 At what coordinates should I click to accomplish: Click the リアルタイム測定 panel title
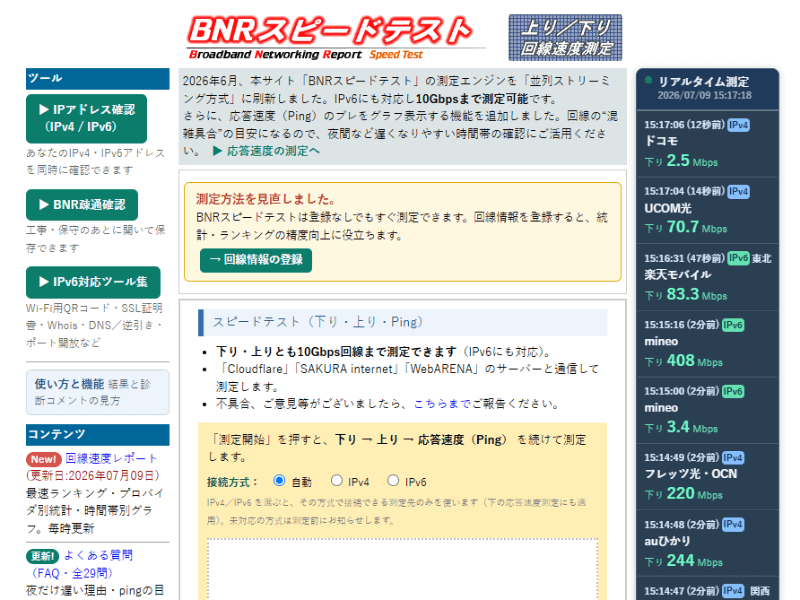704,82
